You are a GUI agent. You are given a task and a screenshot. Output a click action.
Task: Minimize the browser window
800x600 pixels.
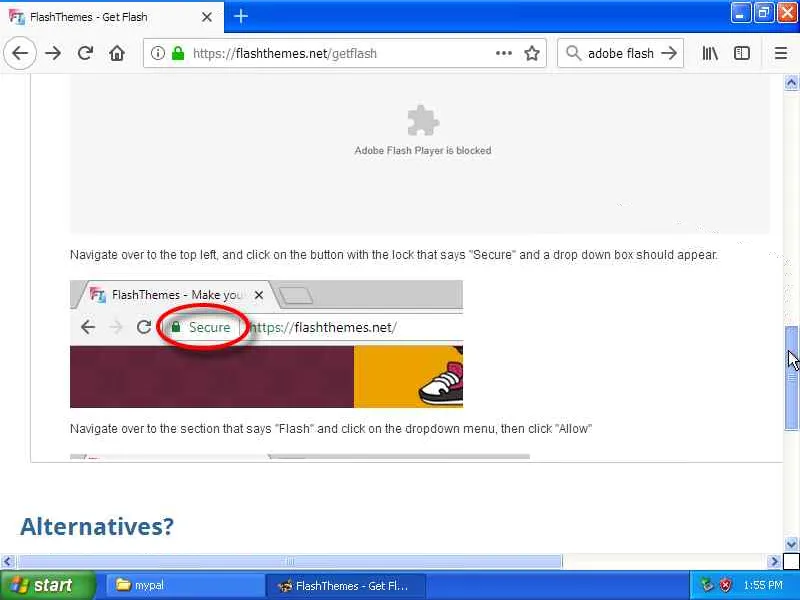[740, 13]
